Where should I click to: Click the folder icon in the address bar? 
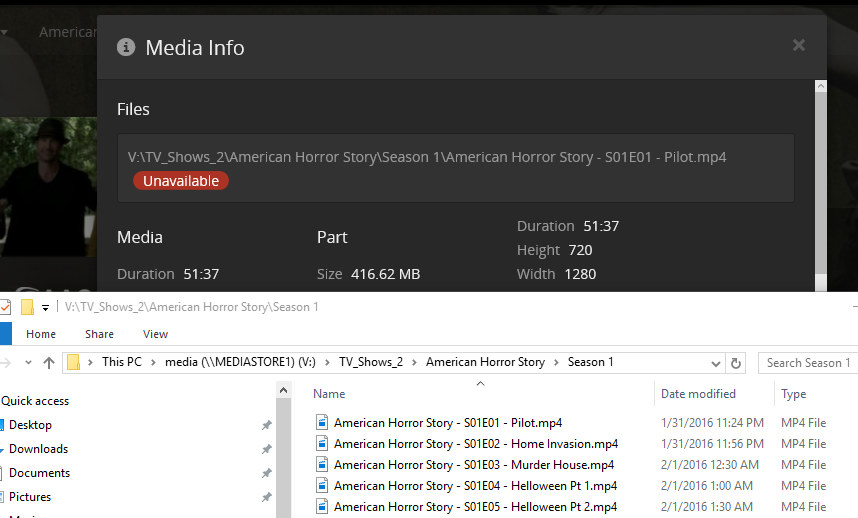73,362
